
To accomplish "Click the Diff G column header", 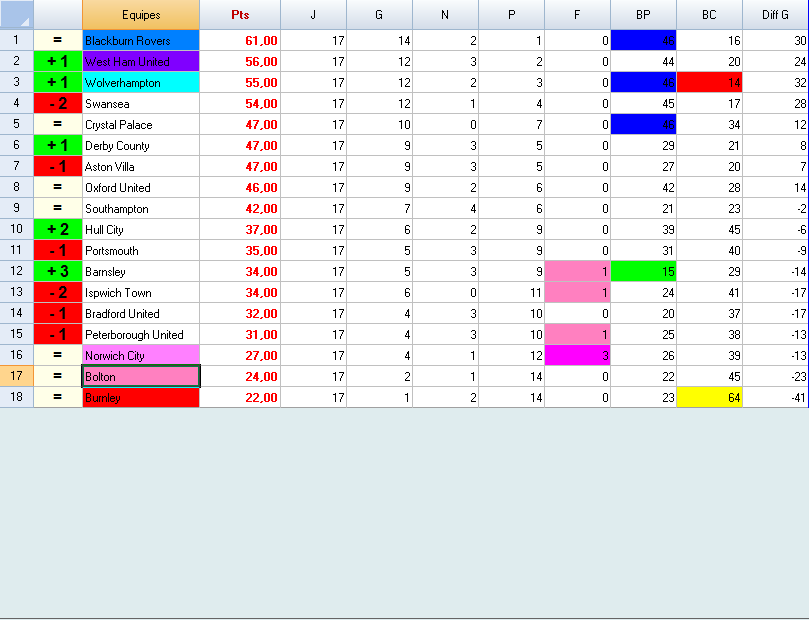I will pyautogui.click(x=775, y=14).
